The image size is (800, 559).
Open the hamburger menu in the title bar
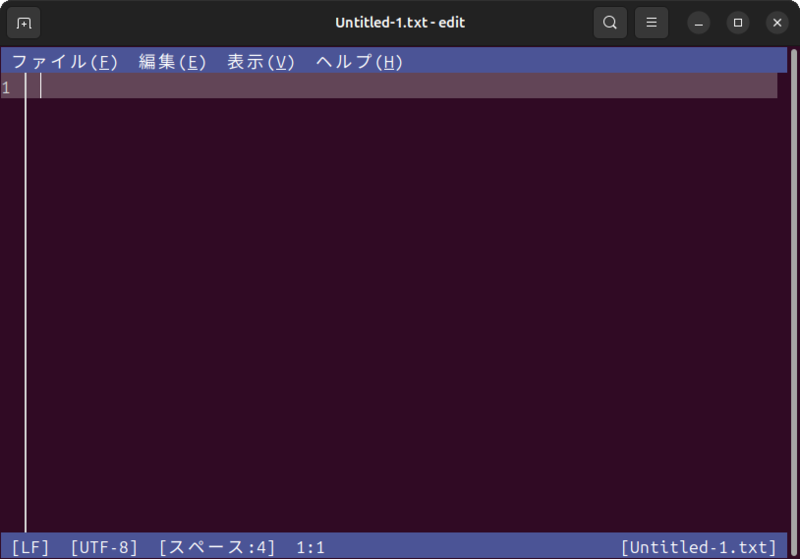pos(651,22)
